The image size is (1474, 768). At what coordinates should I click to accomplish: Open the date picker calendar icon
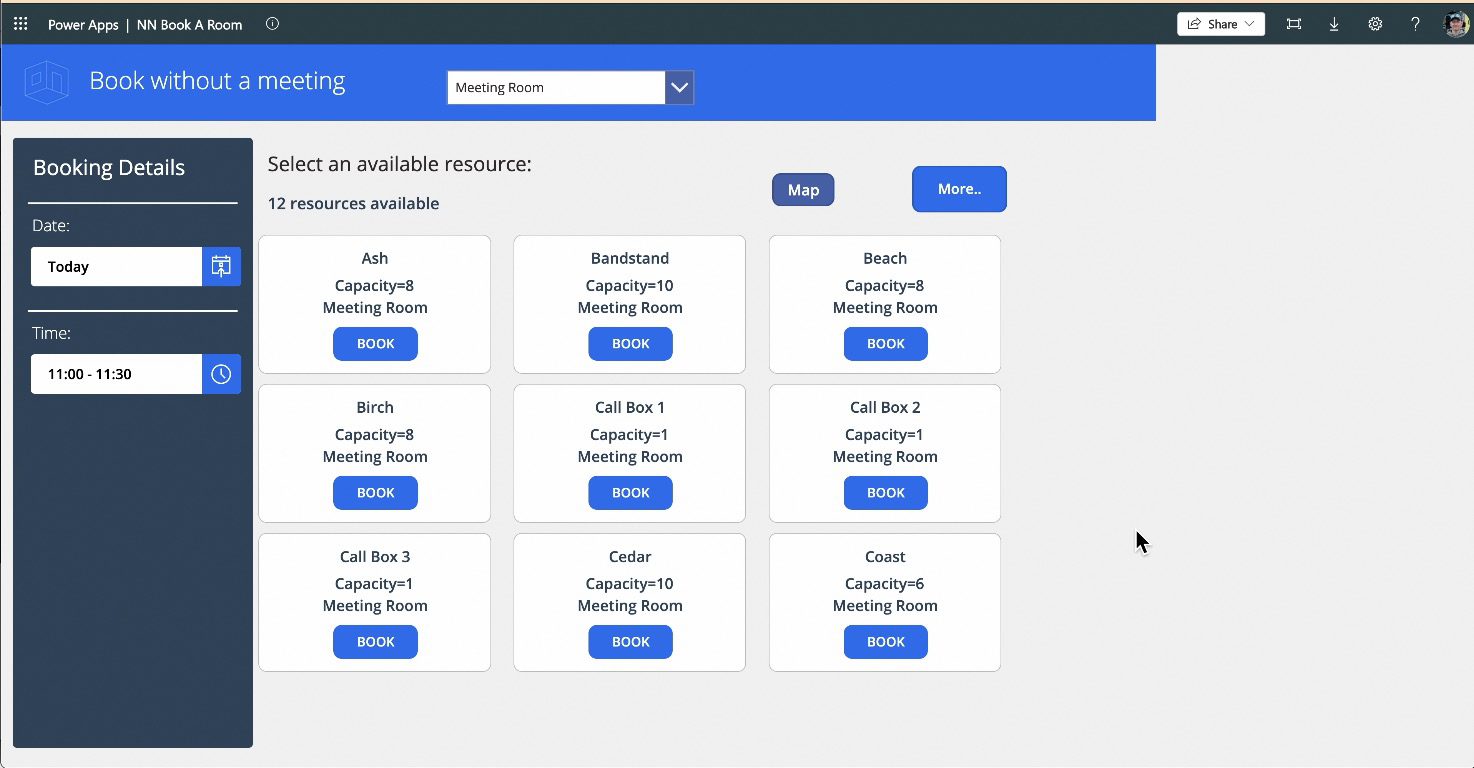(x=221, y=266)
